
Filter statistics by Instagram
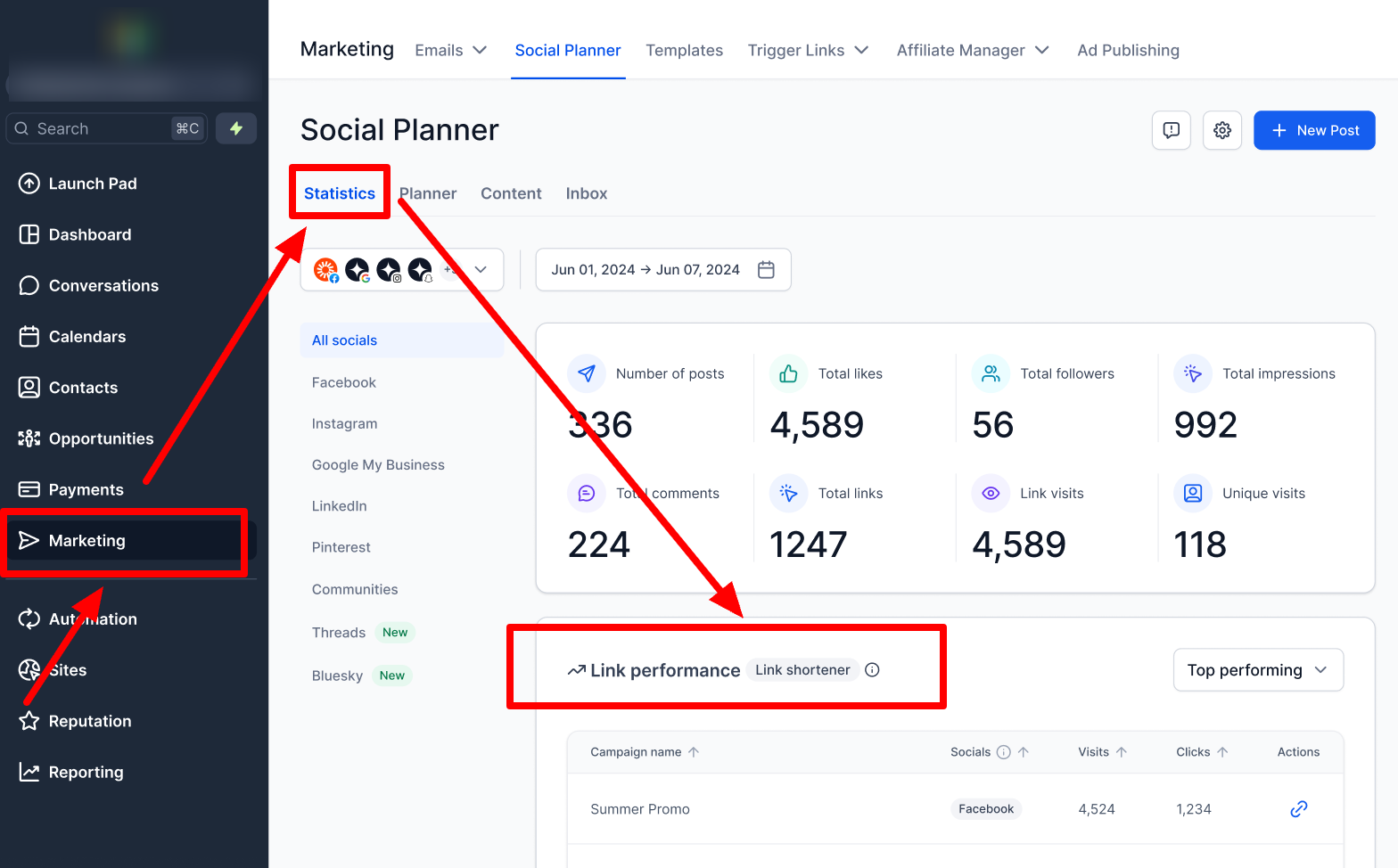344,423
